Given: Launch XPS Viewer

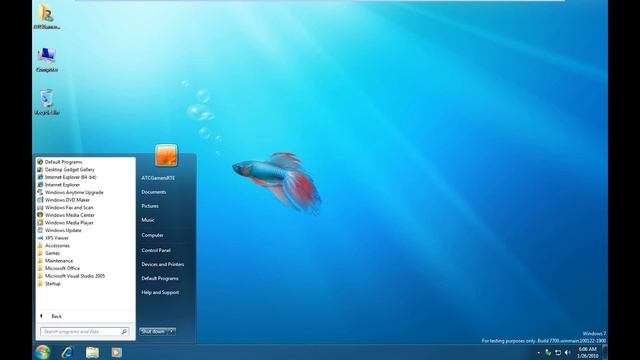Looking at the screenshot, I should (x=53, y=238).
